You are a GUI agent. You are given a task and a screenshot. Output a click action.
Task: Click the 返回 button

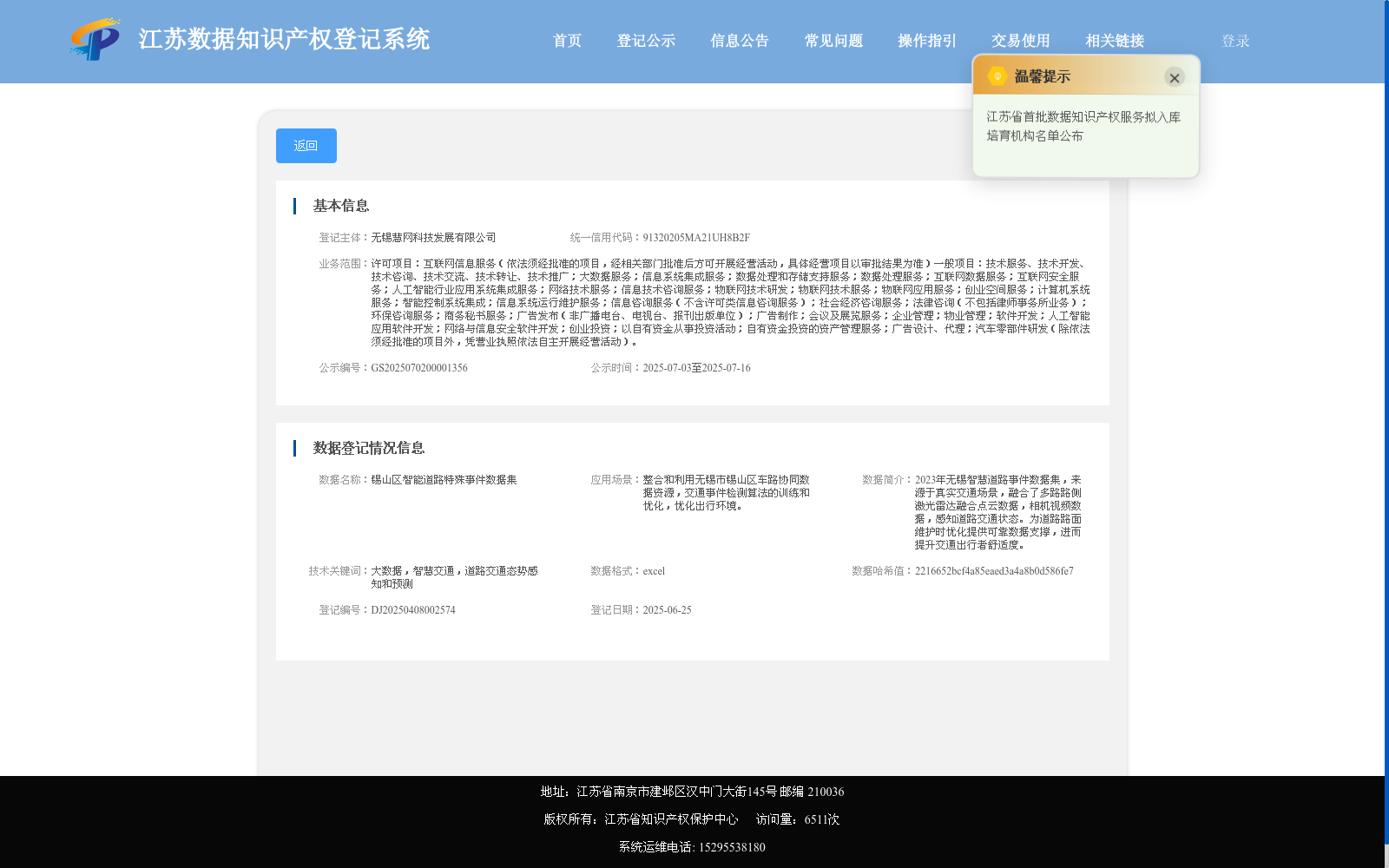[x=306, y=146]
